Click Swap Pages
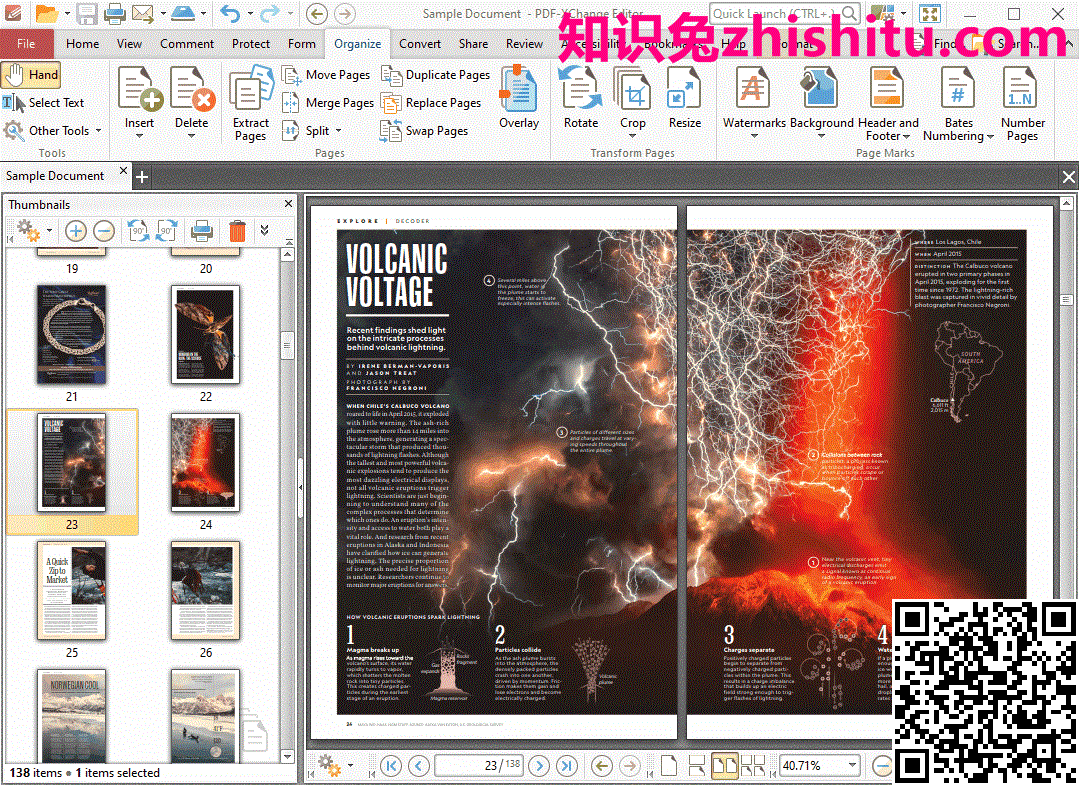 (425, 131)
